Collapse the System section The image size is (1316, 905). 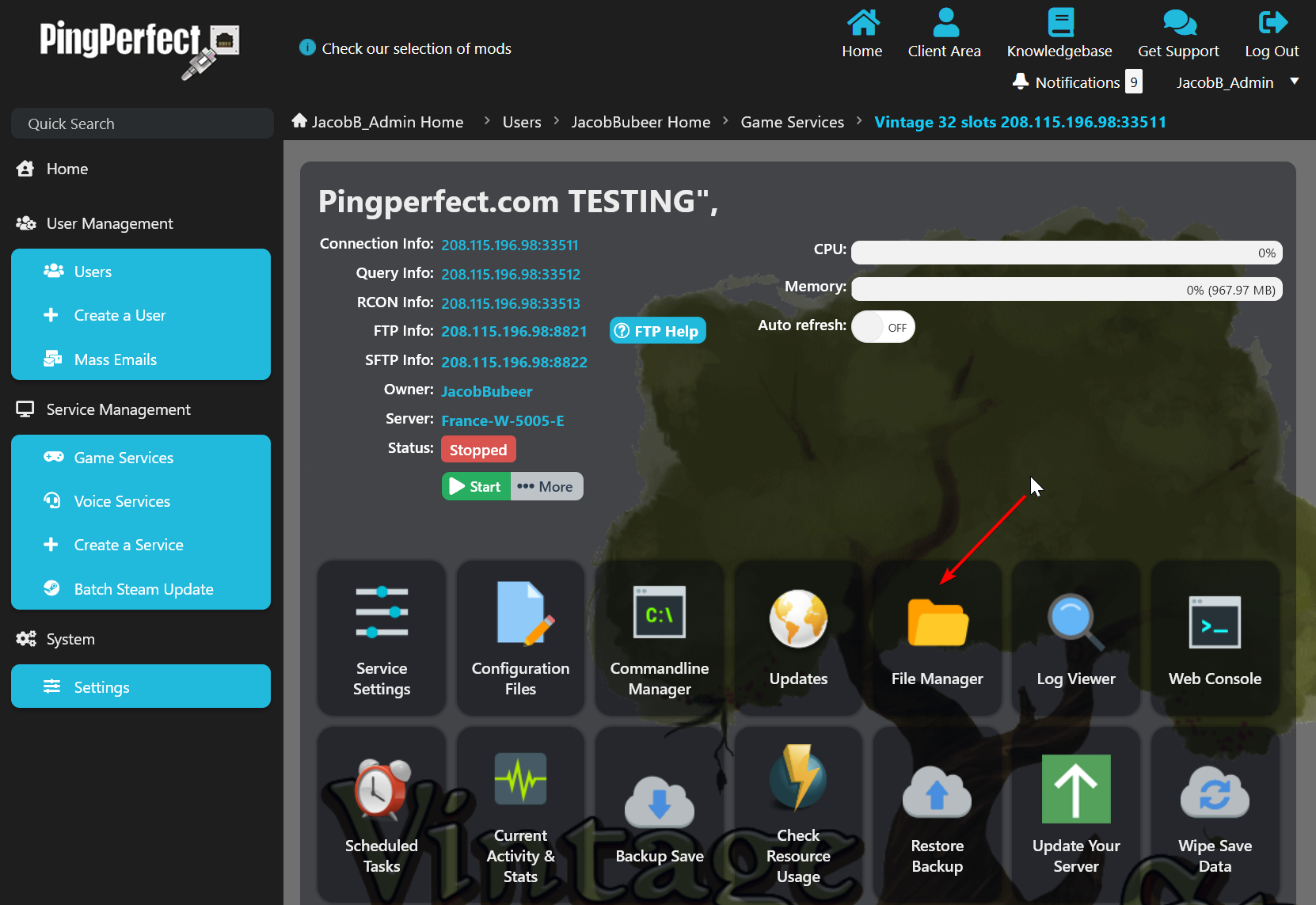tap(70, 639)
